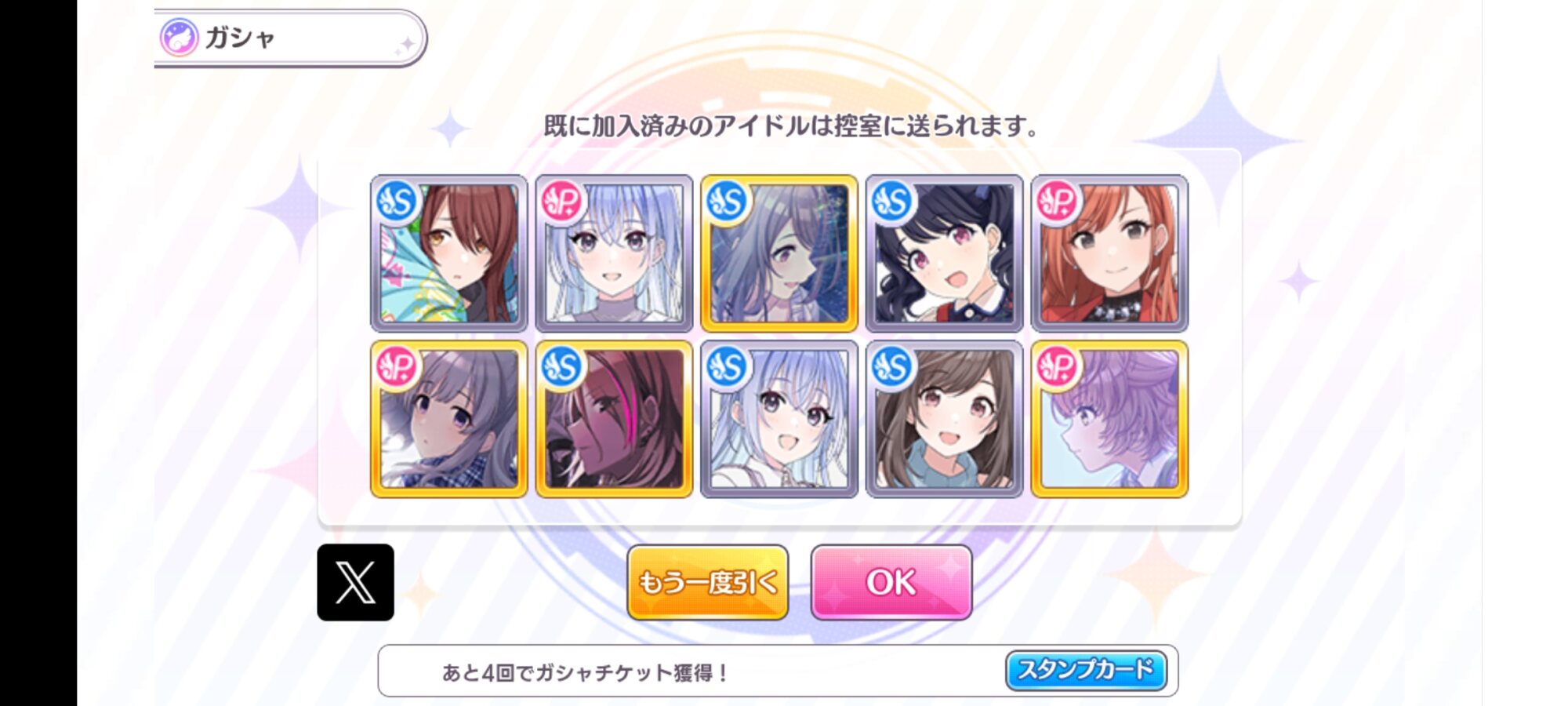Viewport: 1568px width, 706px height.
Task: Click the ガシャ header icon
Action: 180,38
